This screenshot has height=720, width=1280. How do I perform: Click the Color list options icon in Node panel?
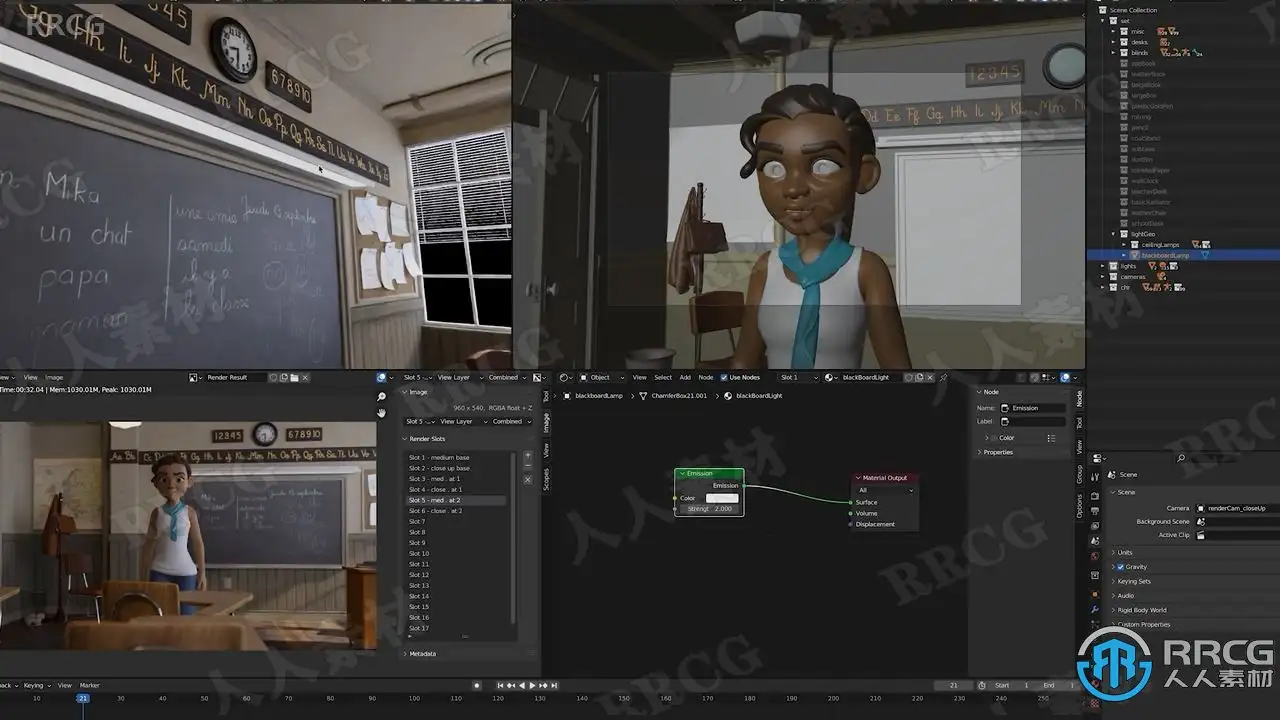[x=1051, y=438]
